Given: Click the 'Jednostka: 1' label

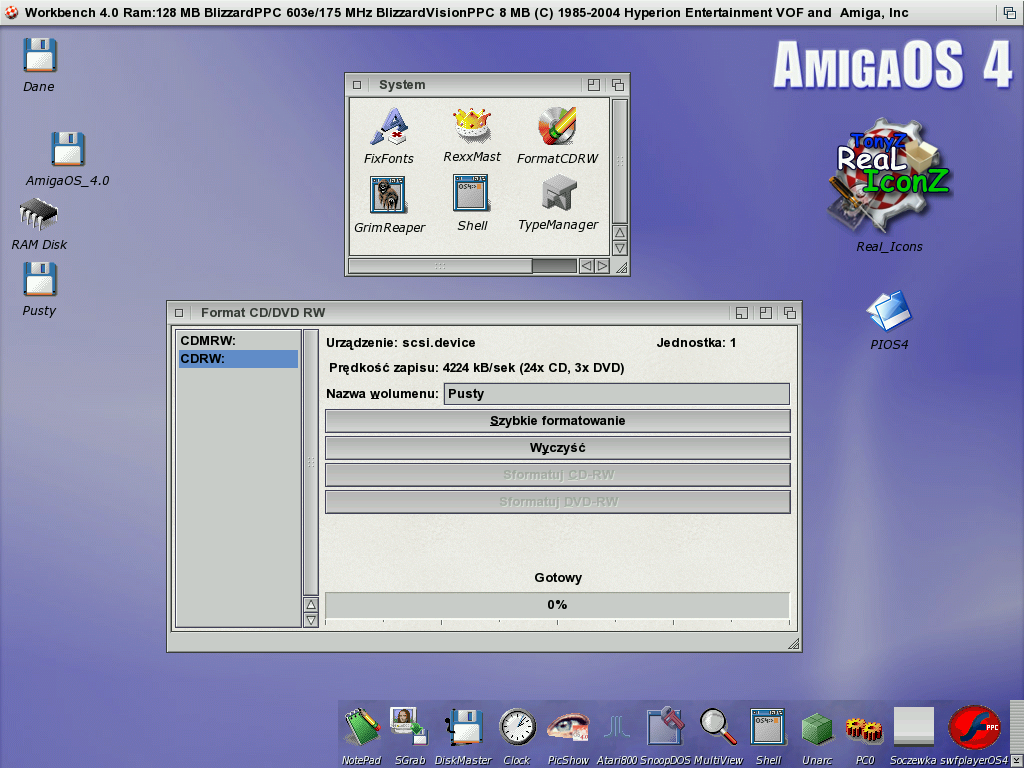Looking at the screenshot, I should click(x=696, y=343).
